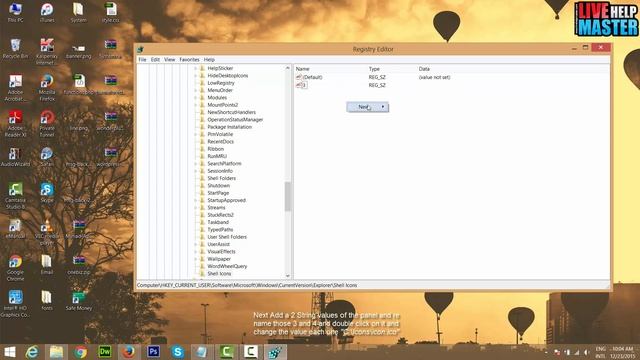Open the Recycle Bin

pyautogui.click(x=16, y=49)
